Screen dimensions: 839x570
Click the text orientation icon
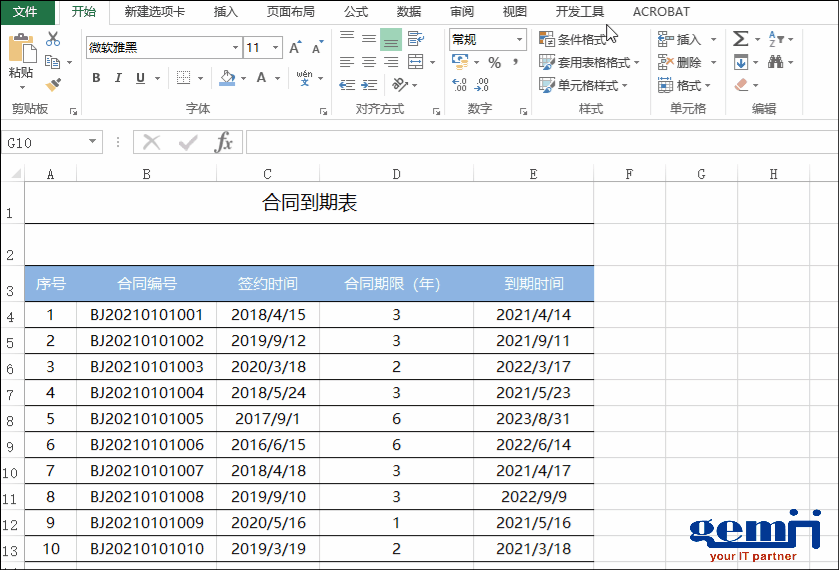coord(400,85)
